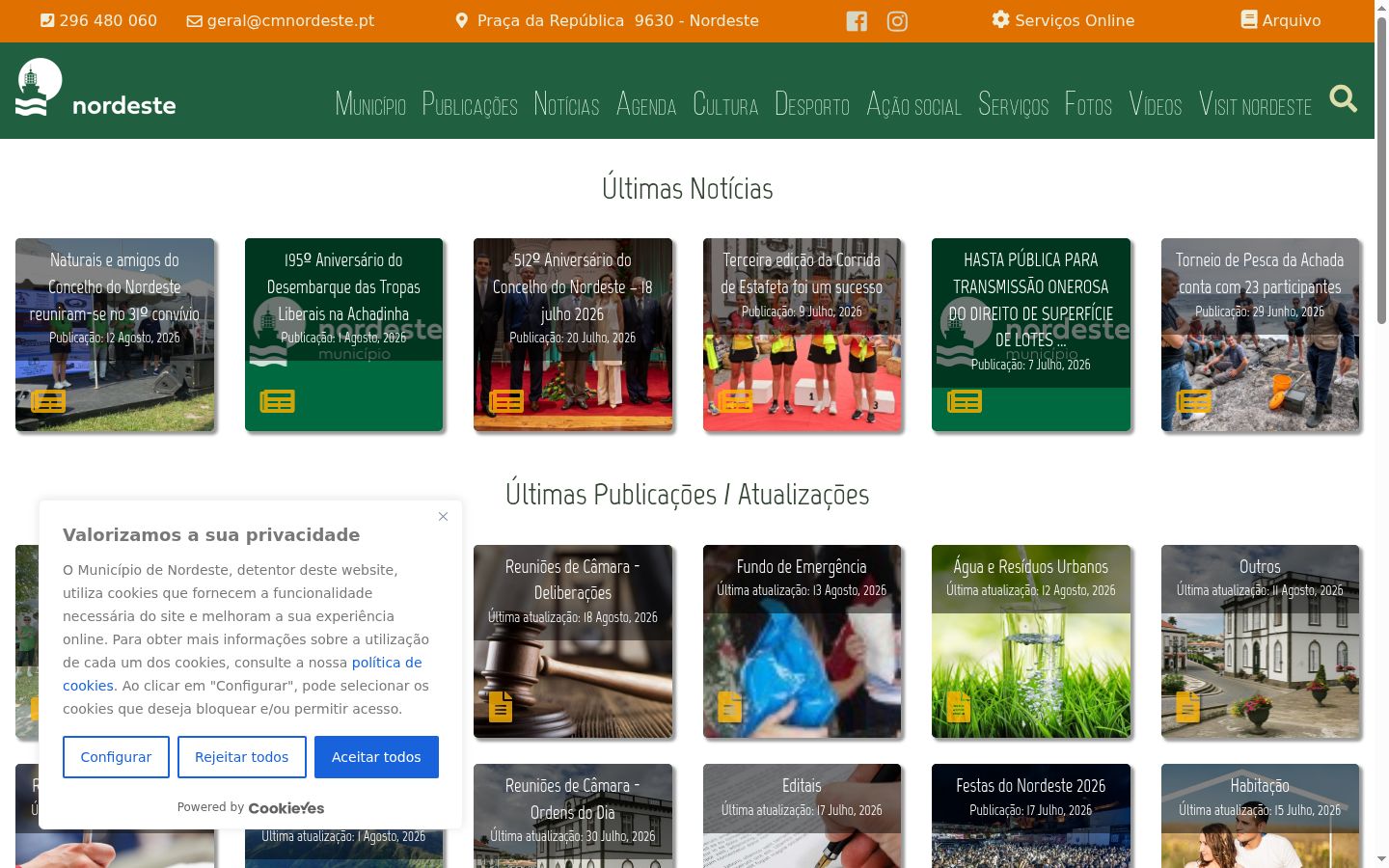Click the CookieYes branding link
Viewport: 1389px width, 868px height.
[286, 807]
